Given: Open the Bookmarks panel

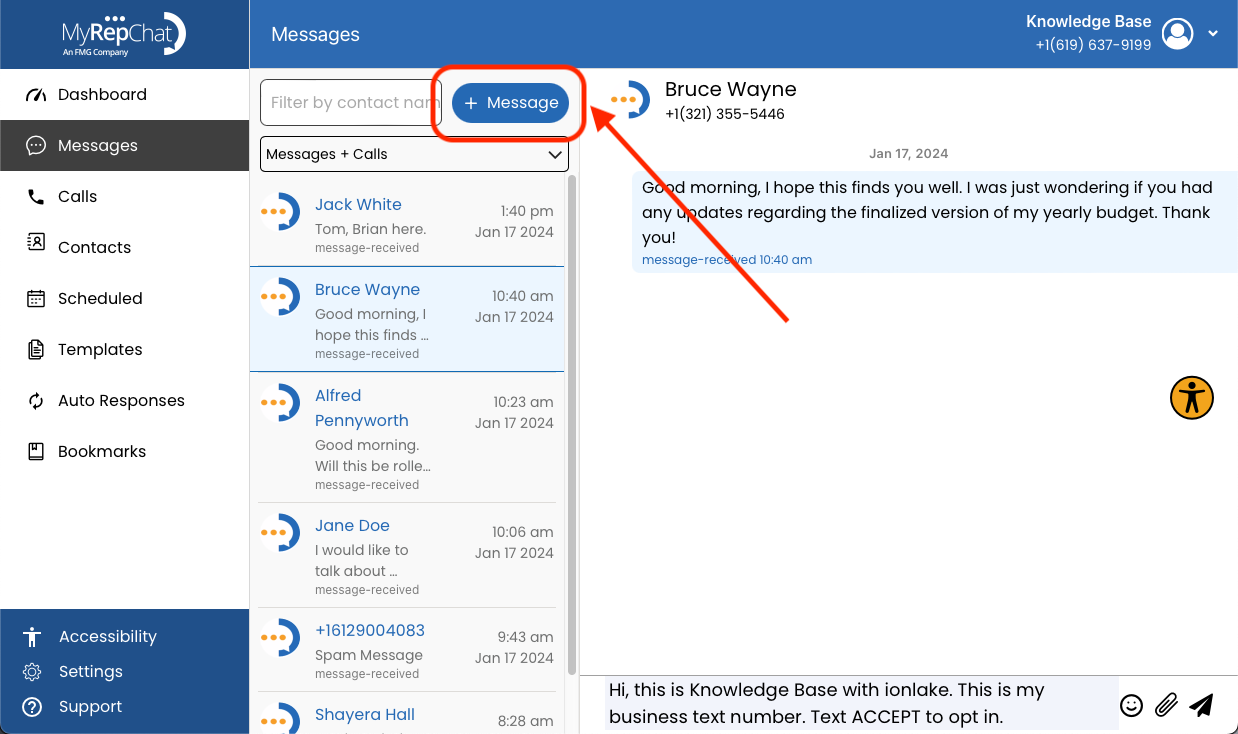Looking at the screenshot, I should pos(100,451).
